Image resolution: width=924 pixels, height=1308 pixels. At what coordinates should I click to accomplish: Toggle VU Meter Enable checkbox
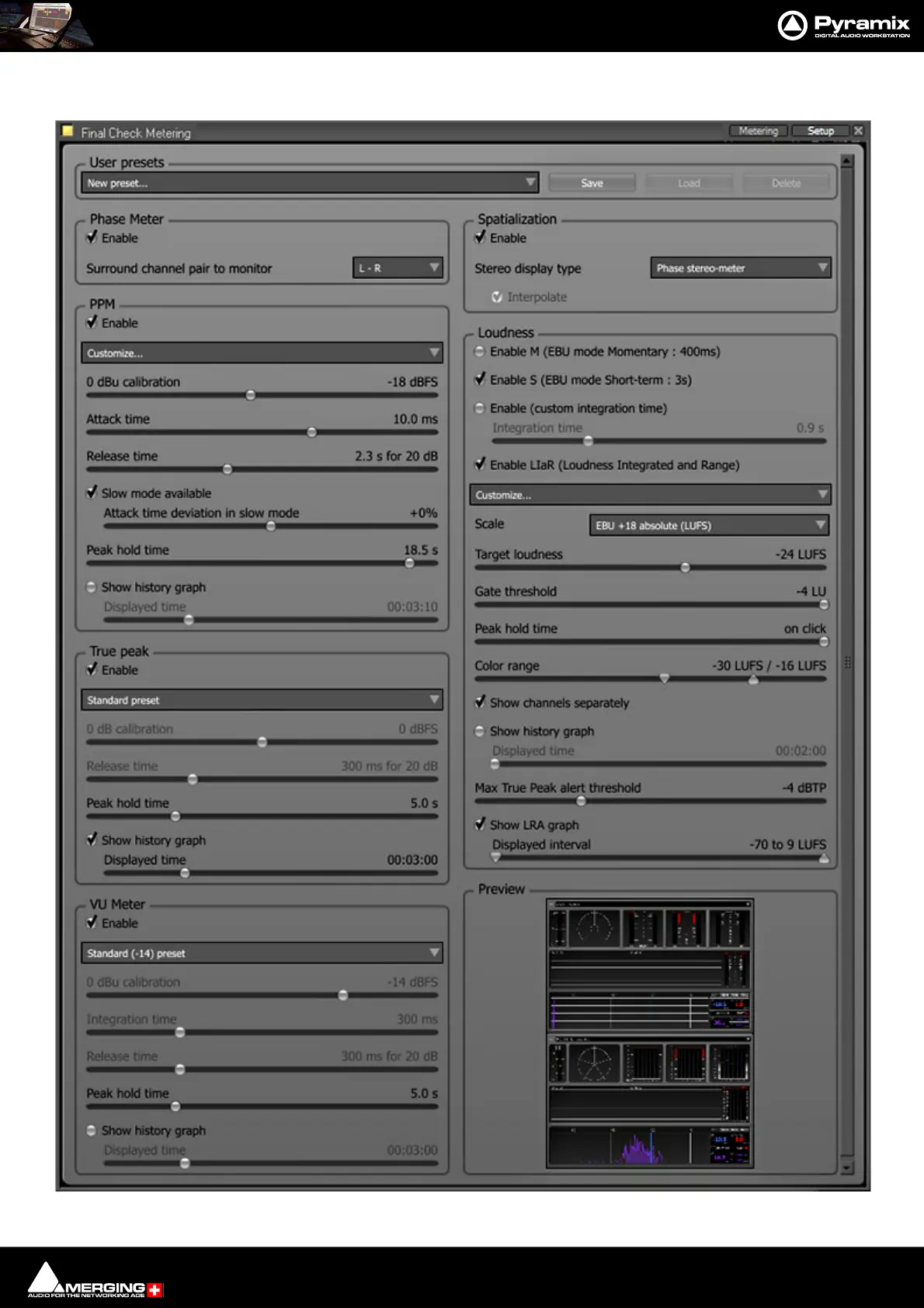click(x=92, y=922)
